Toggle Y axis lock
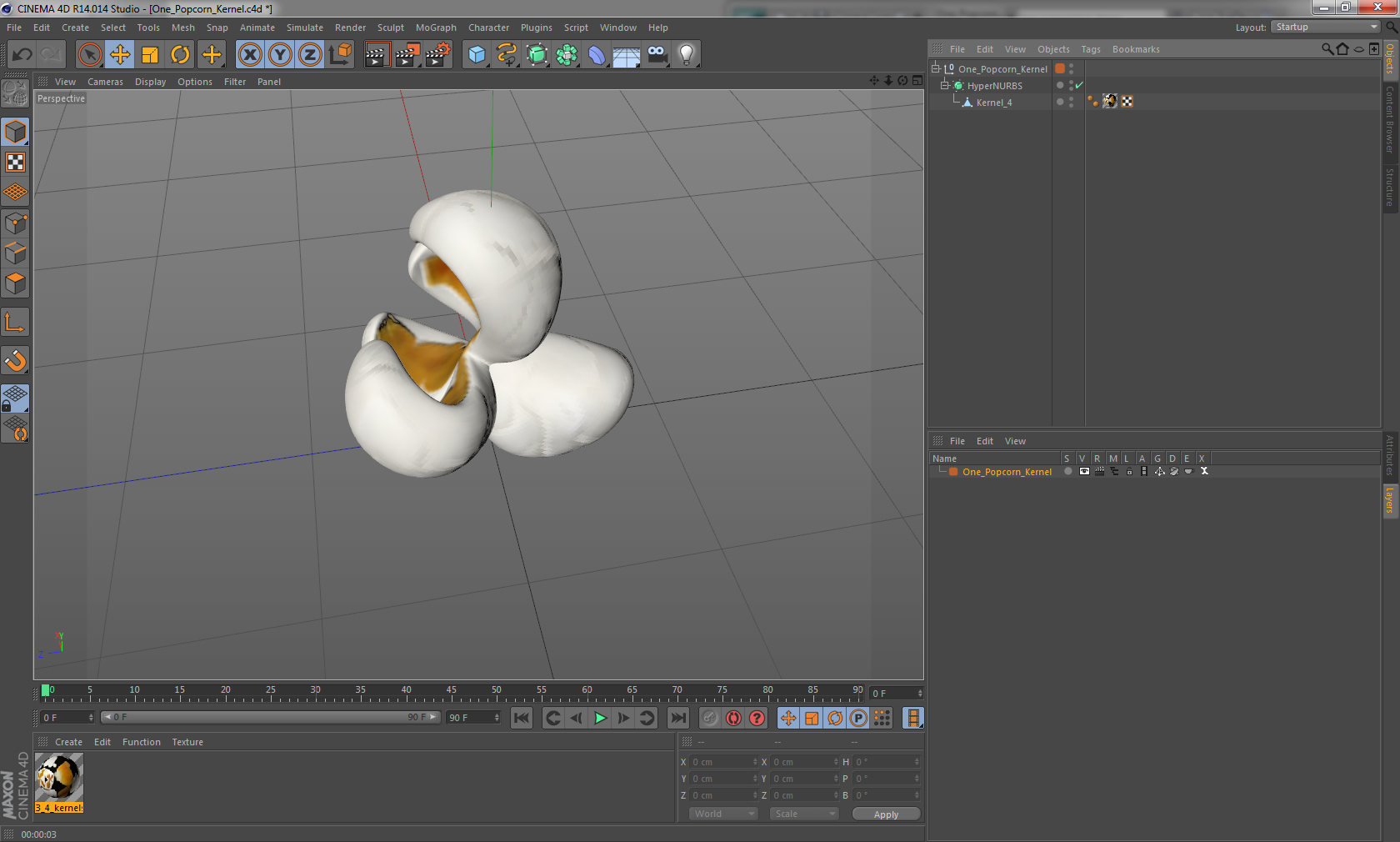Screen dimensions: 1400x842 click(280, 55)
